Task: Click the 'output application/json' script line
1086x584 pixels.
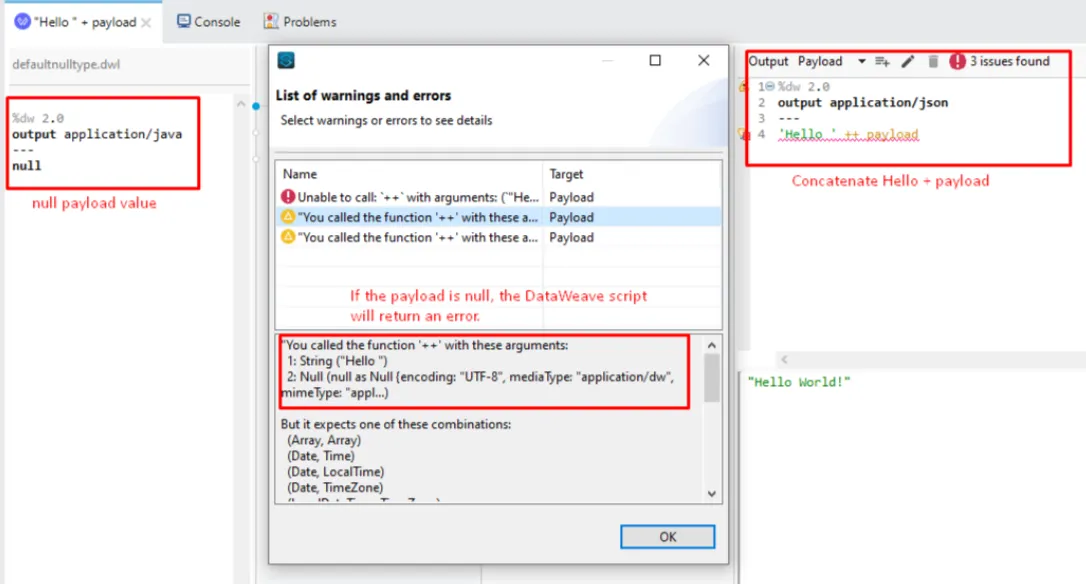Action: (862, 103)
